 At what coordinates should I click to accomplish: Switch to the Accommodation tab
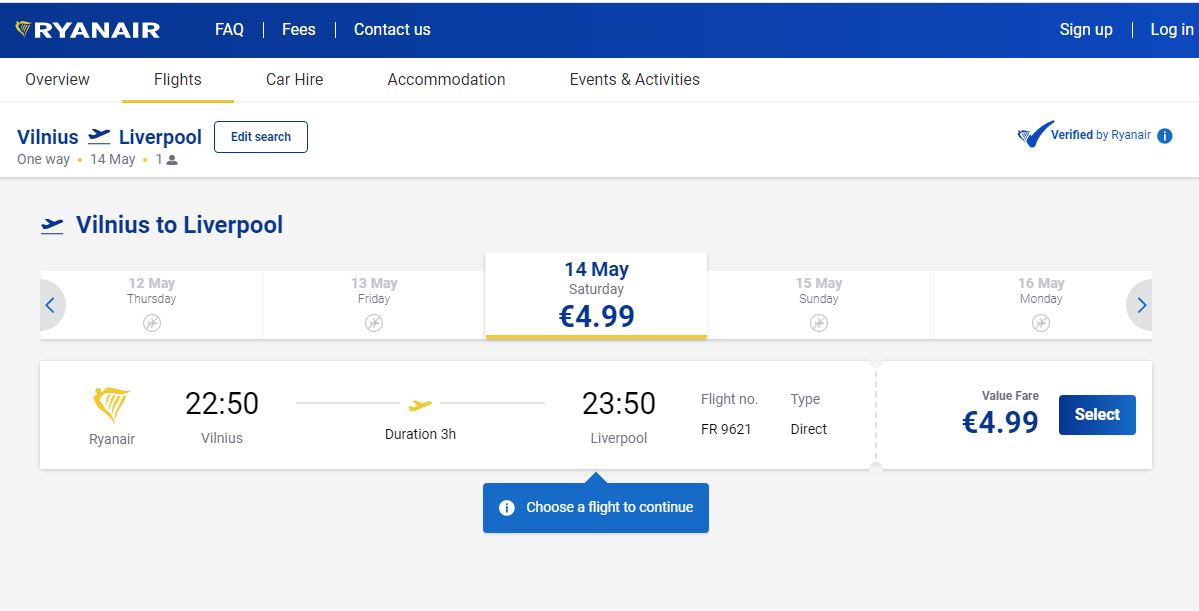tap(446, 80)
